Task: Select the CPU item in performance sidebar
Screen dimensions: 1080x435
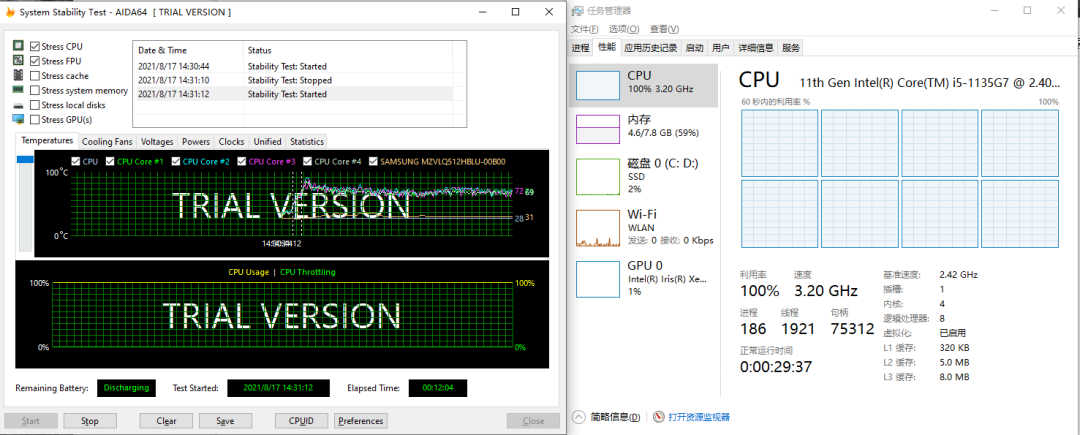Action: (643, 85)
